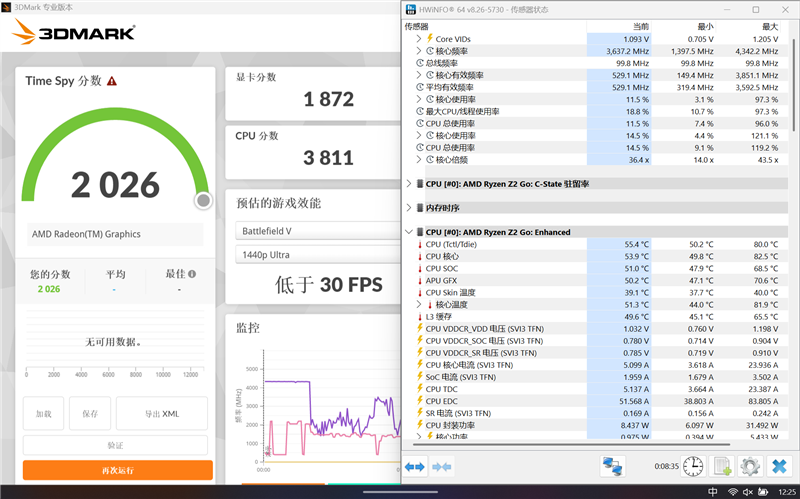The image size is (800, 499).
Task: Open HWiNFO remote monitoring computers icon
Action: tap(612, 466)
